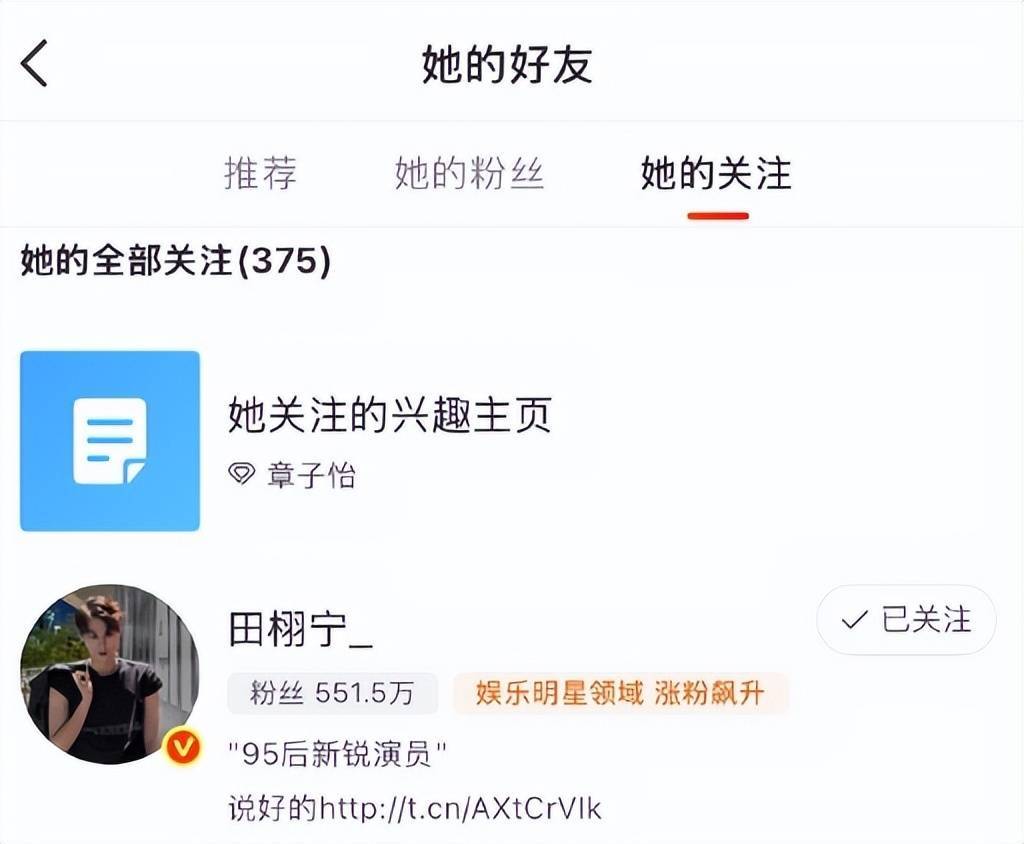Switch to 她的粉丝 tab

tap(469, 173)
